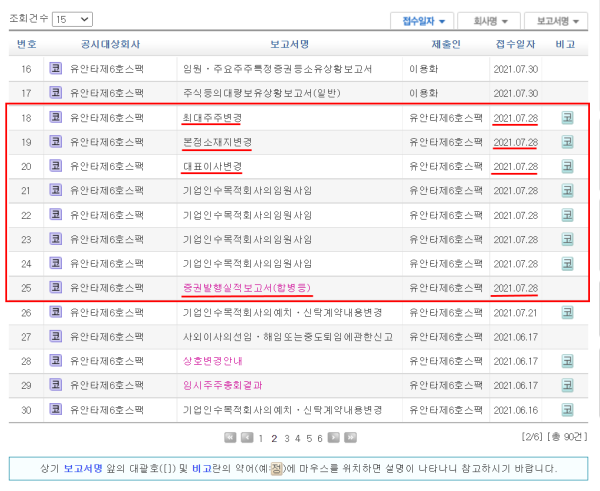Sort by 접수일자 using the sort button
Viewport: 600px width, 491px height.
click(x=423, y=20)
